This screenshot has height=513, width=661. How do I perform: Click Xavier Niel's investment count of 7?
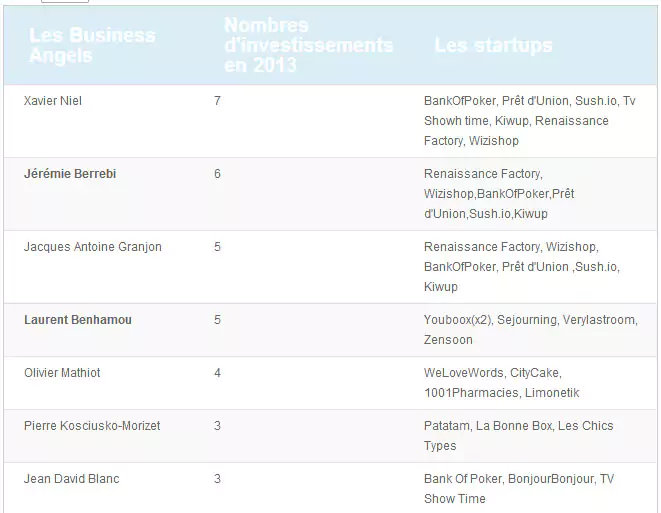pos(217,101)
